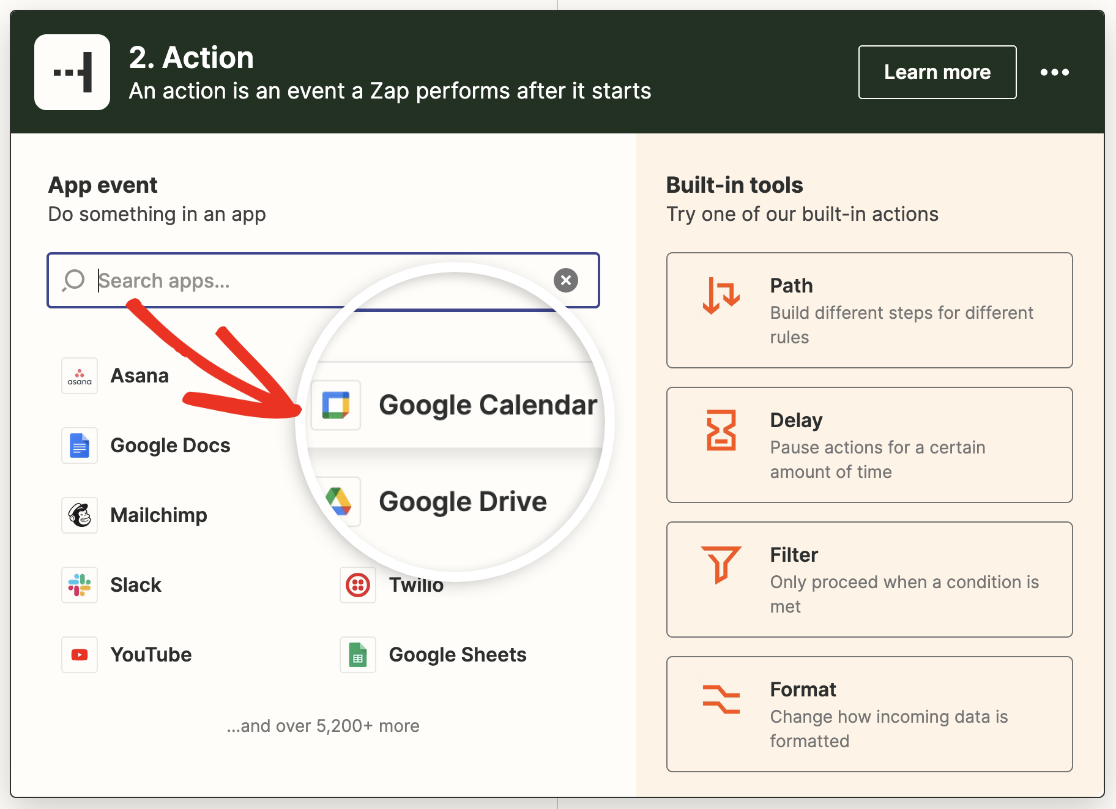Select the Mailchimp icon

[80, 515]
